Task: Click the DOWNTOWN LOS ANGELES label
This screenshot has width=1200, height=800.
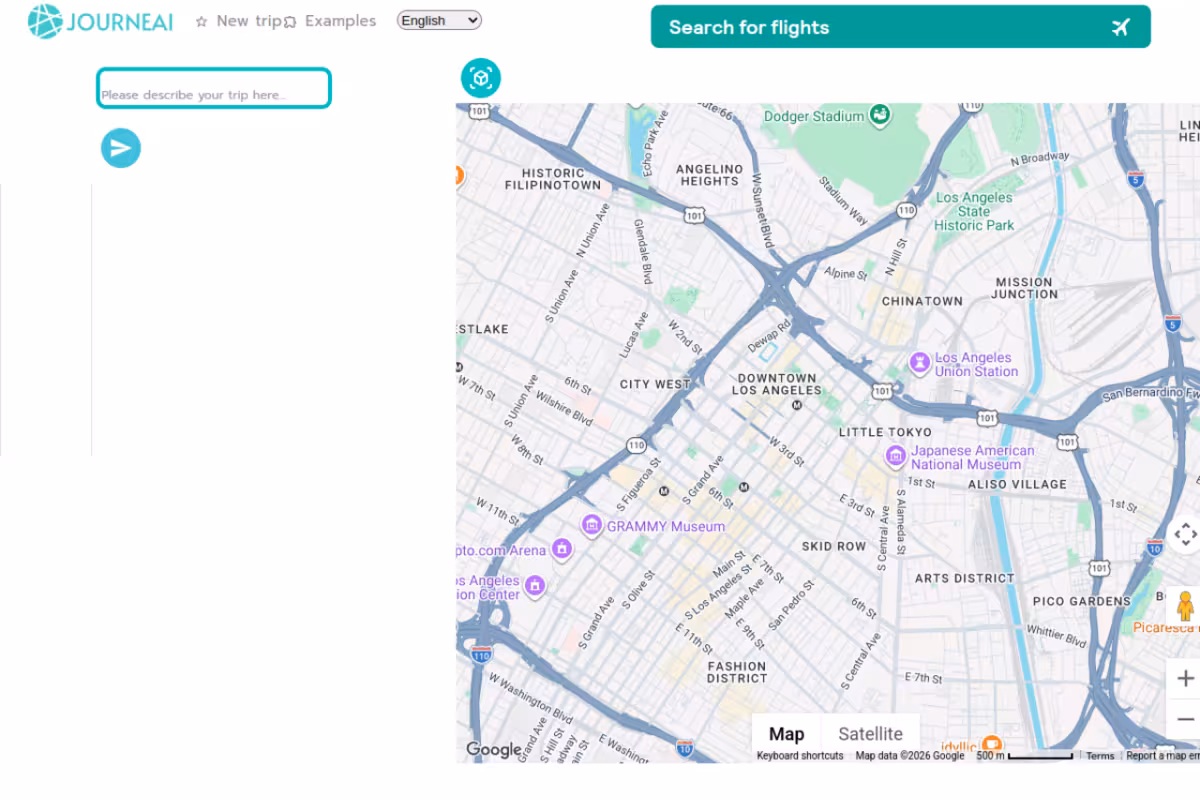Action: (777, 384)
